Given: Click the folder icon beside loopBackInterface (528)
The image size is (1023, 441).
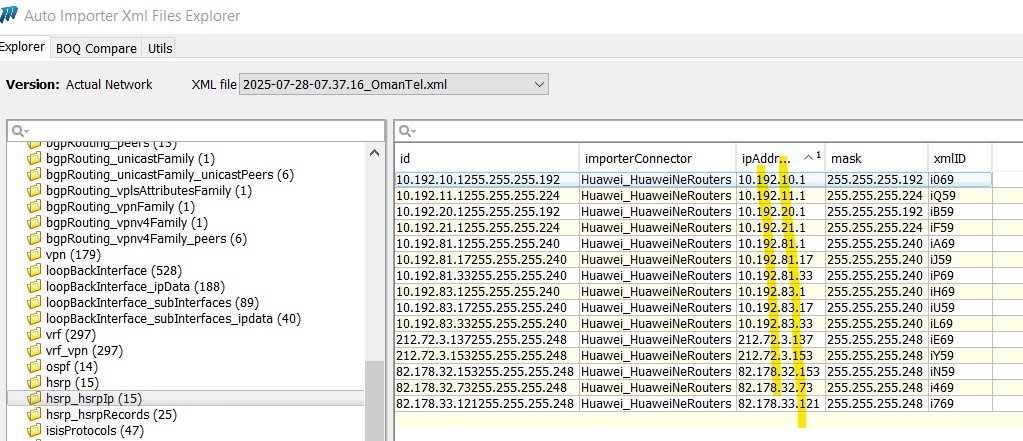Looking at the screenshot, I should 35,271.
